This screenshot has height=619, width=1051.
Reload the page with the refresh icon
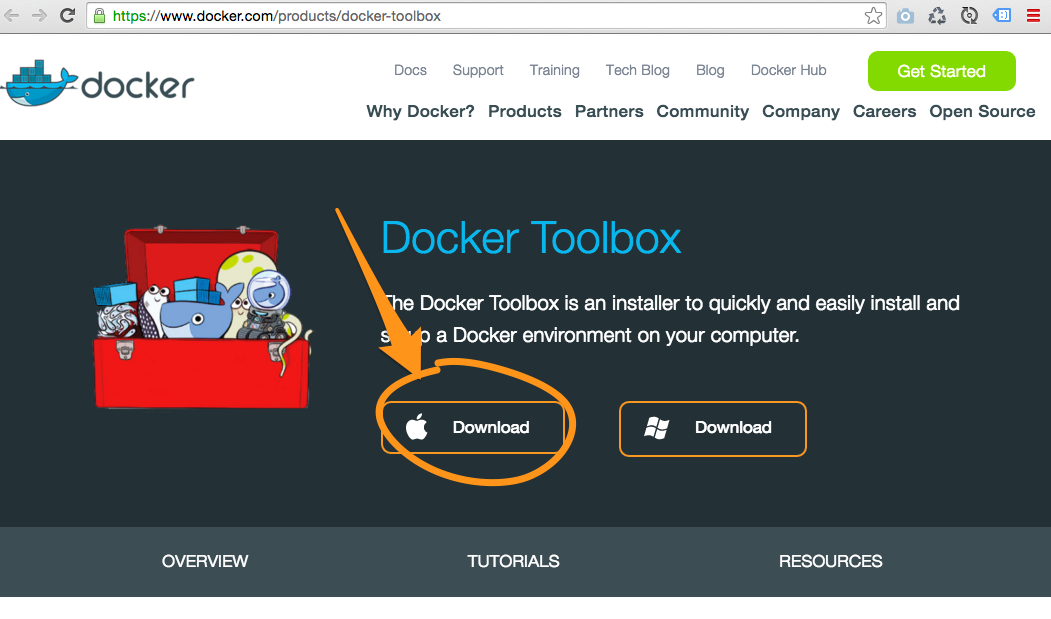click(x=67, y=15)
